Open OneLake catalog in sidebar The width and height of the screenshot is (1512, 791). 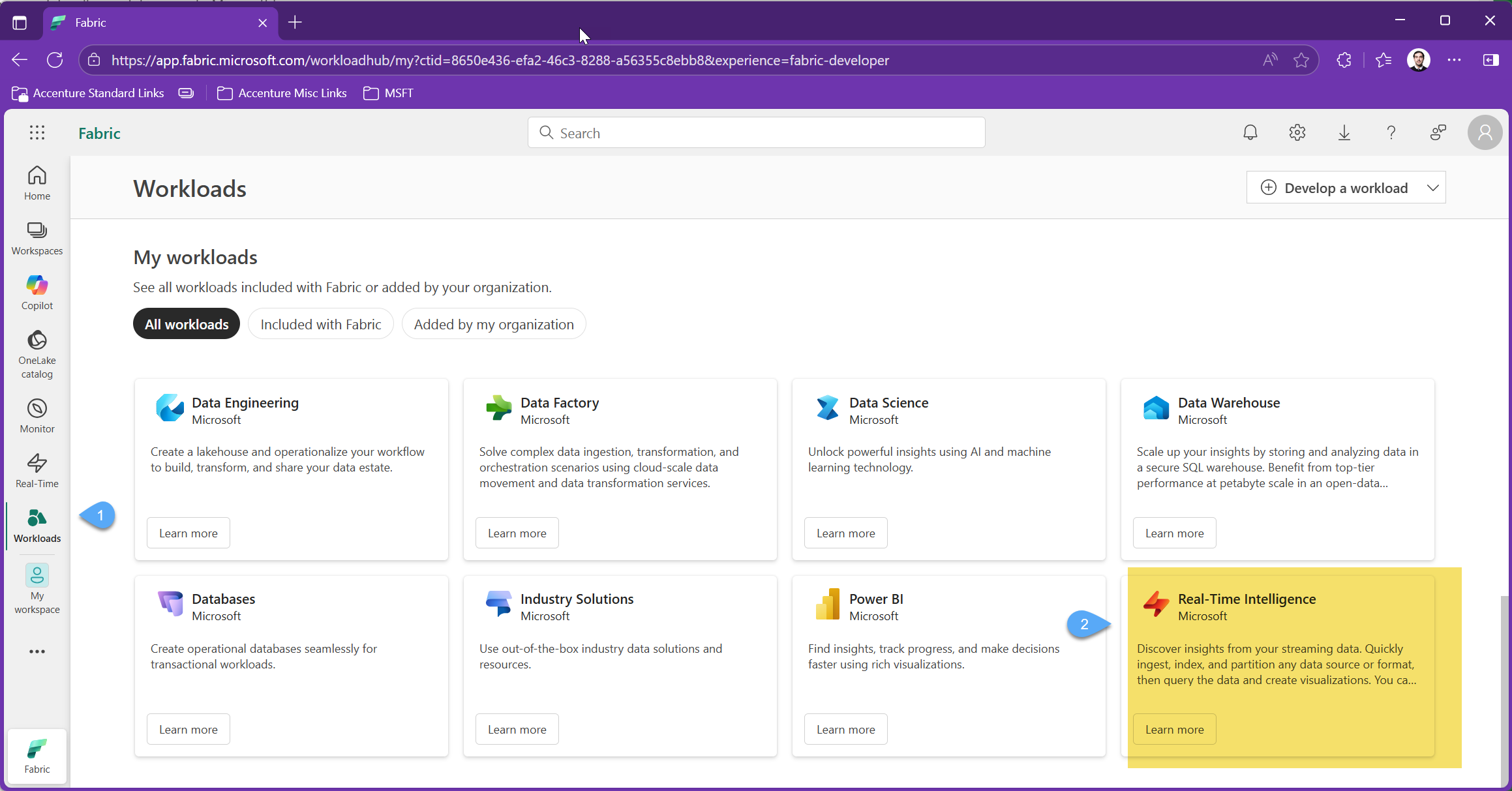(37, 354)
